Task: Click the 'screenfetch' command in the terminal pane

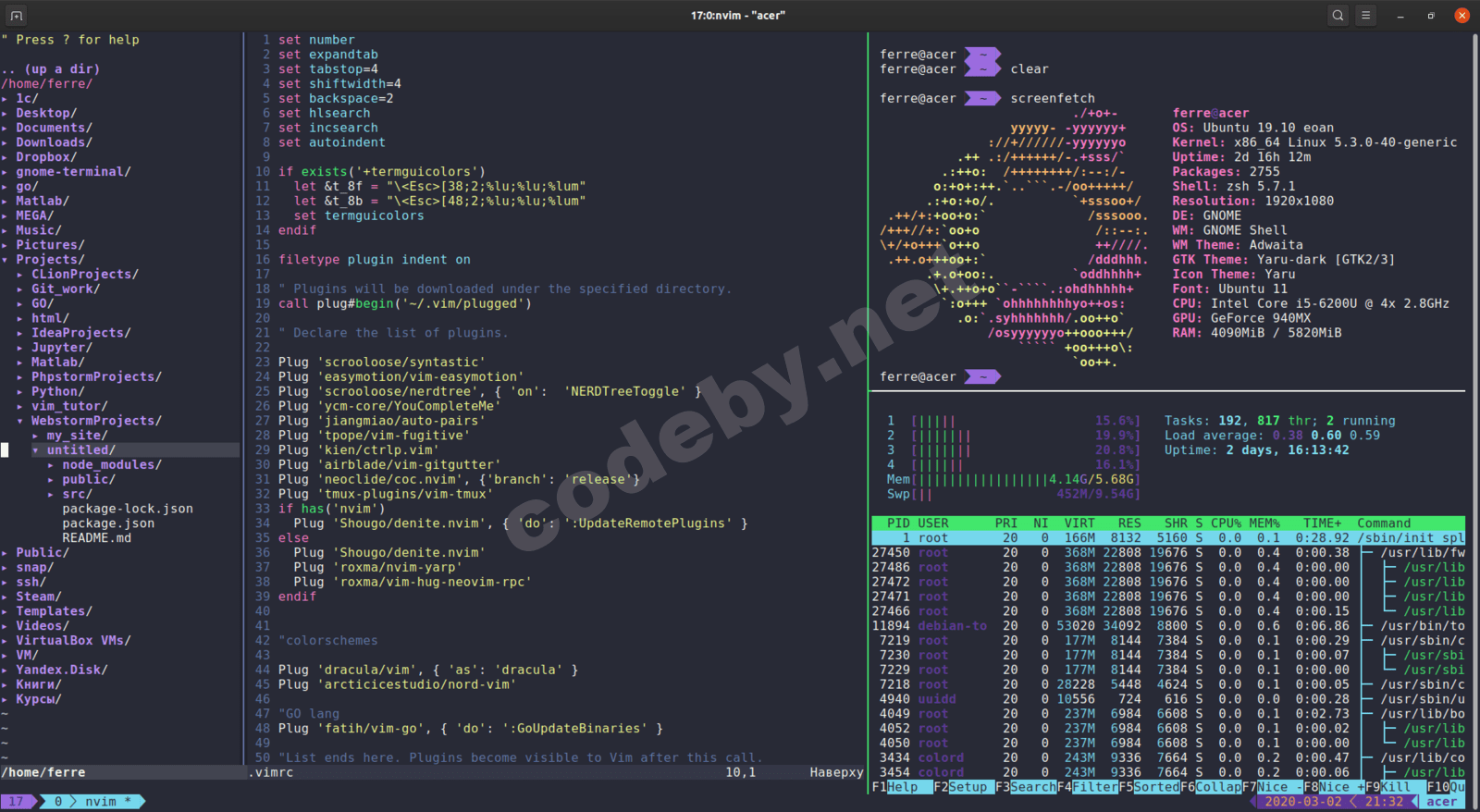Action: click(1053, 98)
